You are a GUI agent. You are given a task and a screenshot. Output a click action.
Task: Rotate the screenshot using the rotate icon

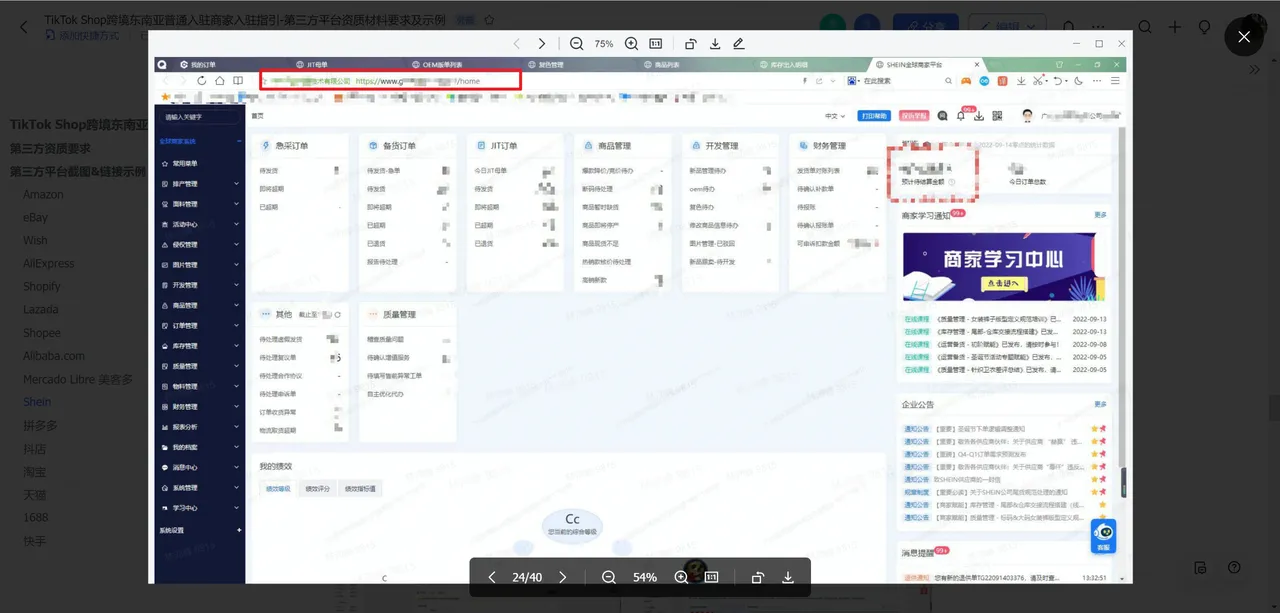[x=690, y=44]
